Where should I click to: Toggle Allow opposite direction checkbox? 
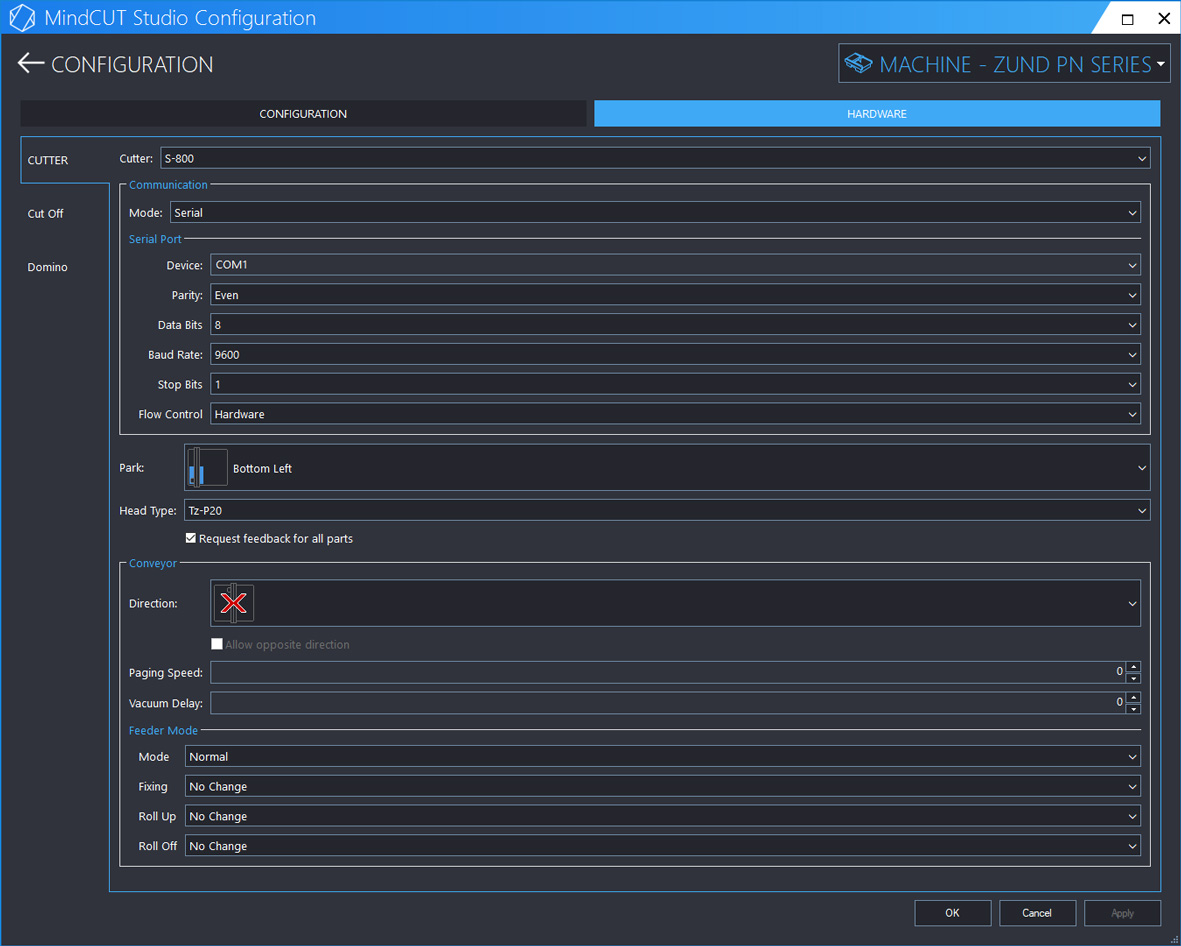tap(217, 644)
